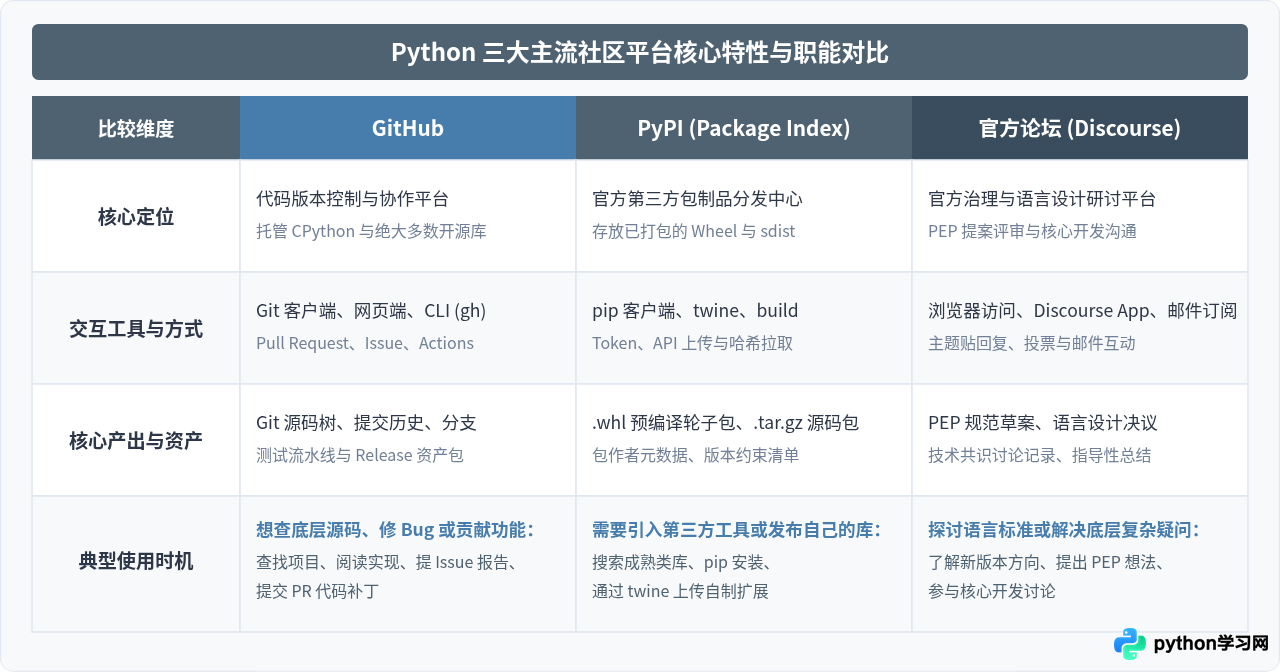Image resolution: width=1280 pixels, height=672 pixels.
Task: Click the 核心产出与资产 row label
Action: [x=136, y=441]
